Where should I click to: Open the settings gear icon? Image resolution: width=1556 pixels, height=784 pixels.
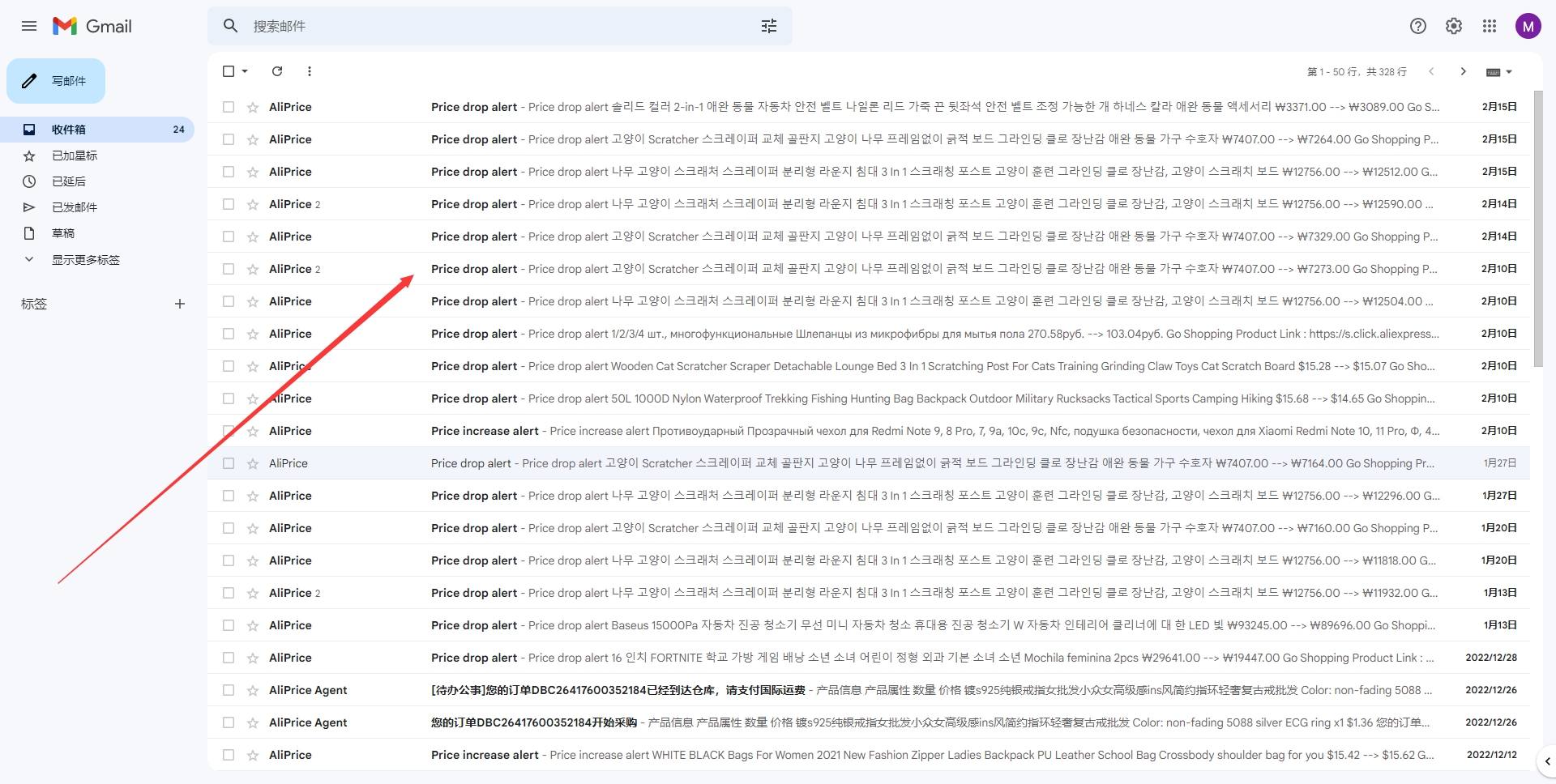click(x=1454, y=26)
